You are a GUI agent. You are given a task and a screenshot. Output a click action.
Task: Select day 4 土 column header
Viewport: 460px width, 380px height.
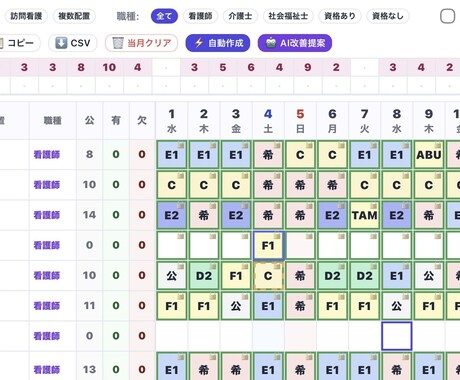pyautogui.click(x=268, y=121)
